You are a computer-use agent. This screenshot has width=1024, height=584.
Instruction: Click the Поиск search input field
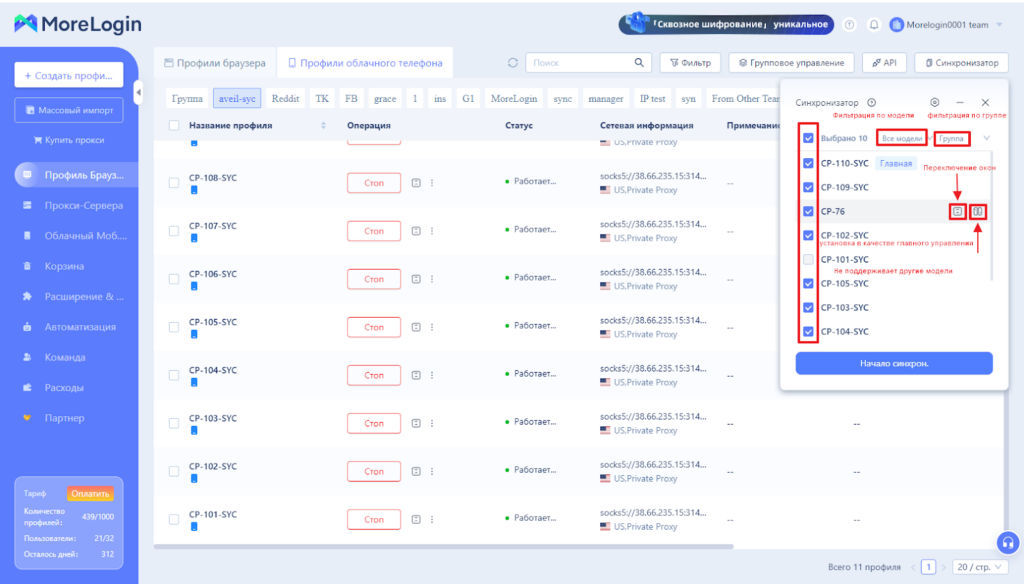pos(580,63)
